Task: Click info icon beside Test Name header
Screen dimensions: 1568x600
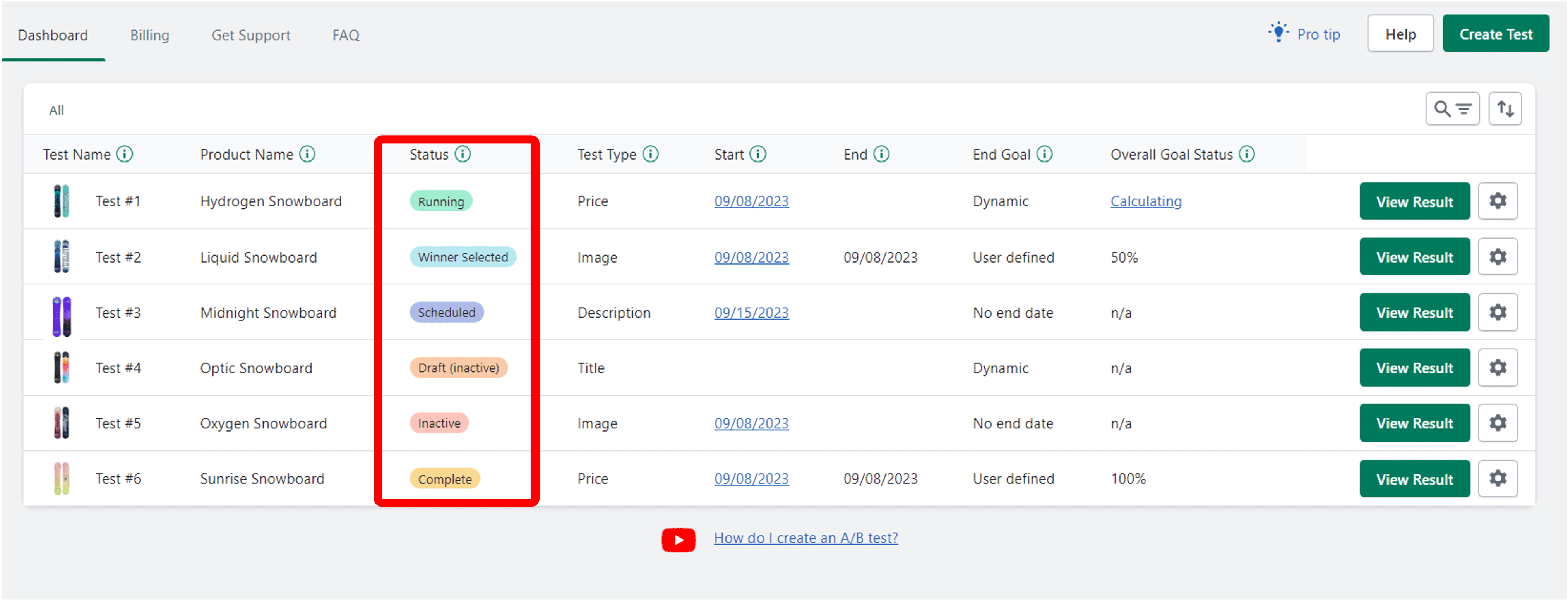Action: click(125, 154)
